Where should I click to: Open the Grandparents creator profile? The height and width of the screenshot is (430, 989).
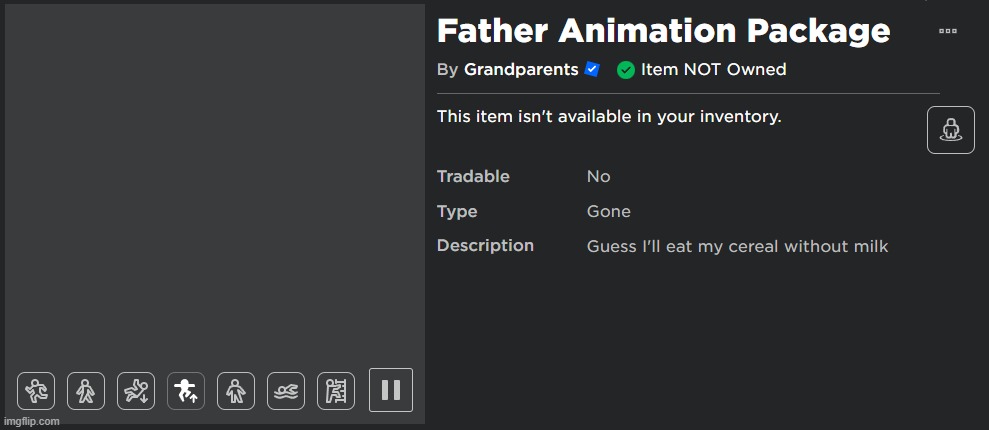[521, 69]
